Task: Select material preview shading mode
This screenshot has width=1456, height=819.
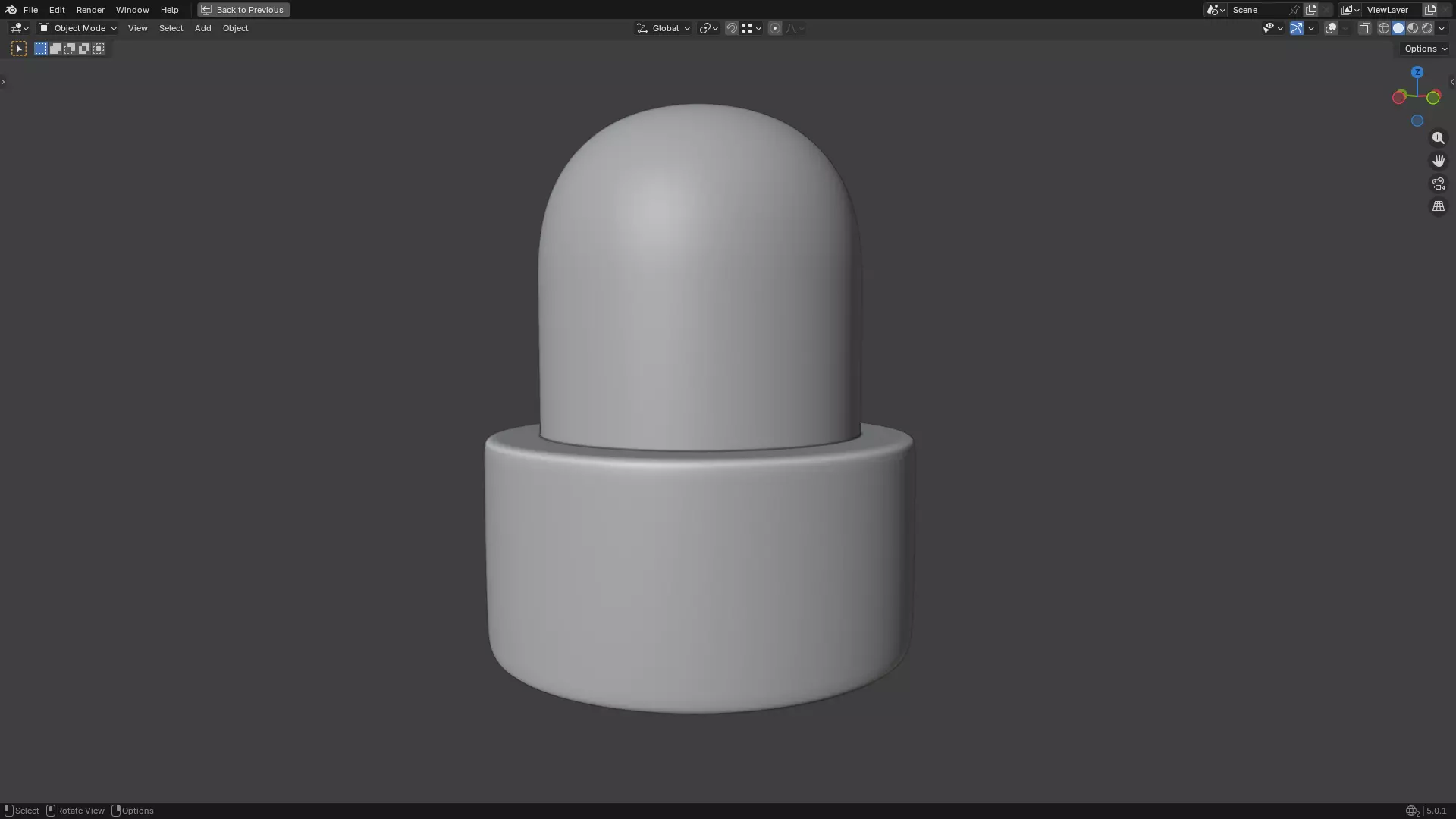Action: (1413, 28)
